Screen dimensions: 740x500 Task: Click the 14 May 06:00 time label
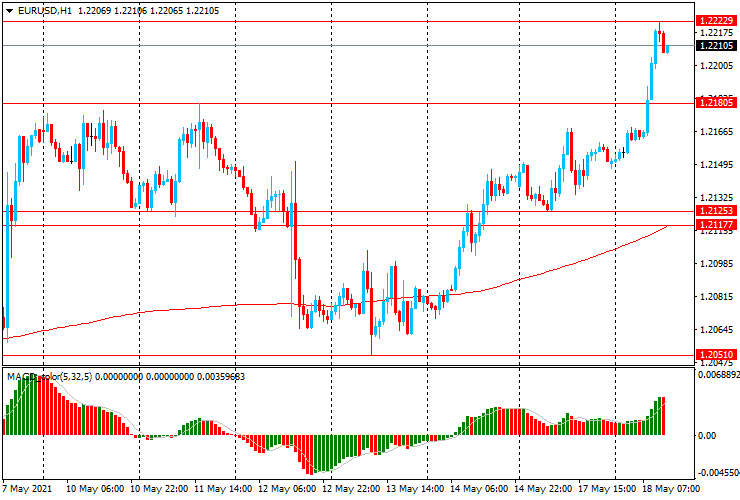tap(479, 489)
